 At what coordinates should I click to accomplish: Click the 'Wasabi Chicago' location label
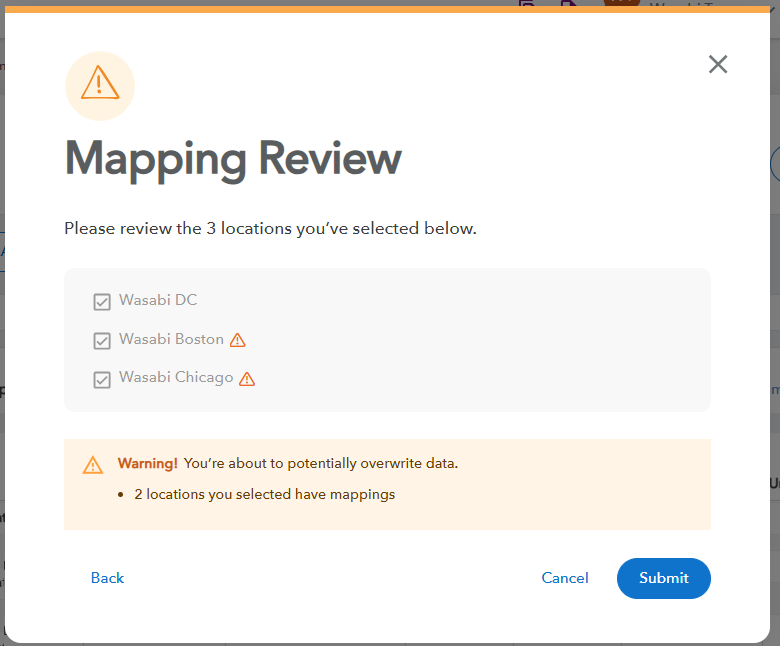176,377
